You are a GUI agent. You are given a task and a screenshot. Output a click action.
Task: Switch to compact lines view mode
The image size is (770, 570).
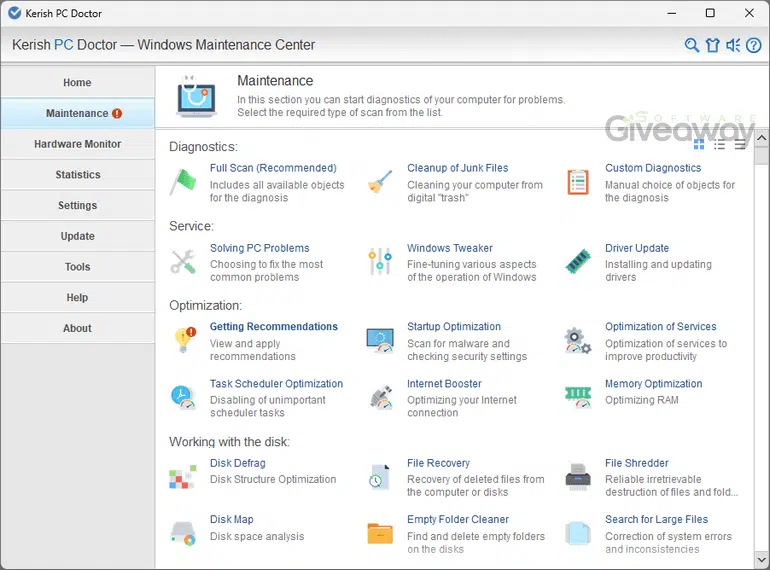[740, 144]
